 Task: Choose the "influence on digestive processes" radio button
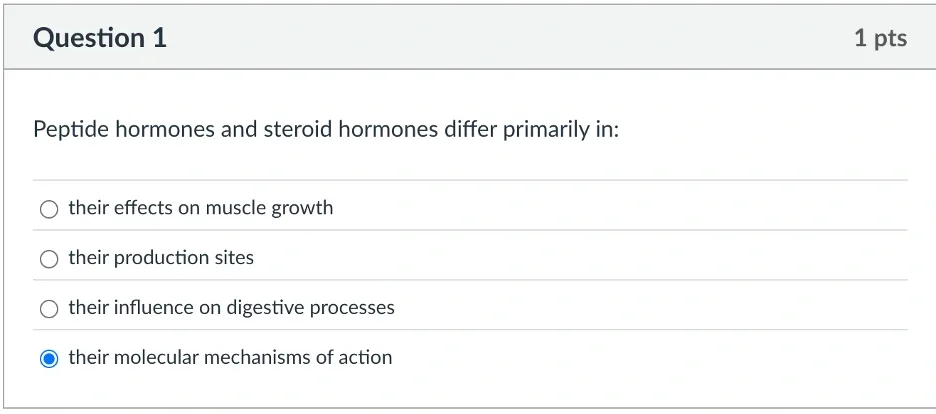point(49,309)
